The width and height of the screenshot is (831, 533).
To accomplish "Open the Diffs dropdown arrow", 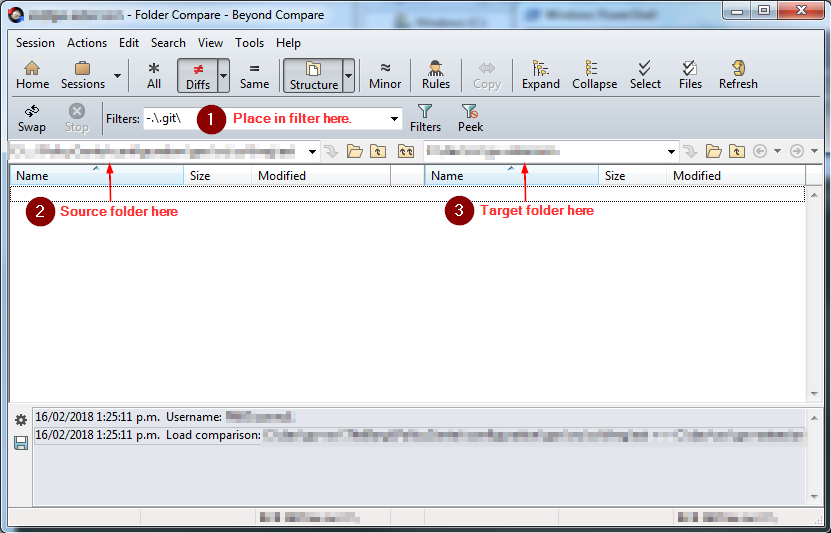I will click(x=224, y=76).
